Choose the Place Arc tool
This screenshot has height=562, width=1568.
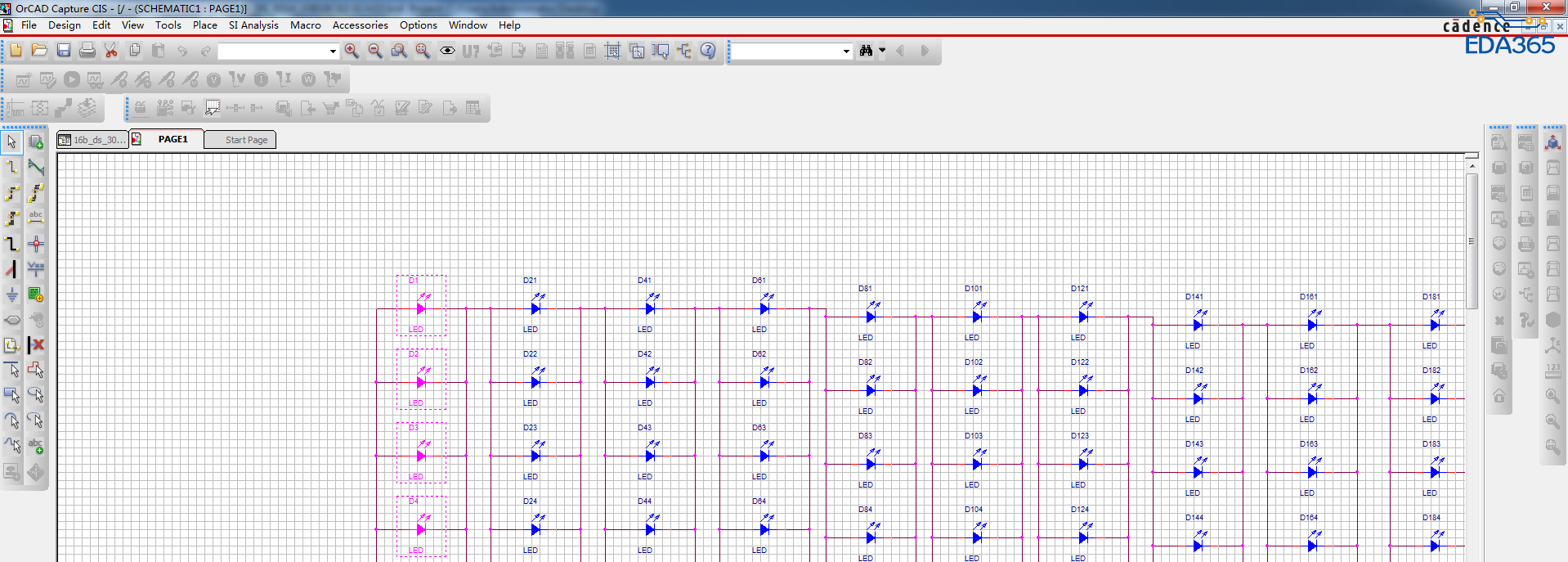[12, 421]
